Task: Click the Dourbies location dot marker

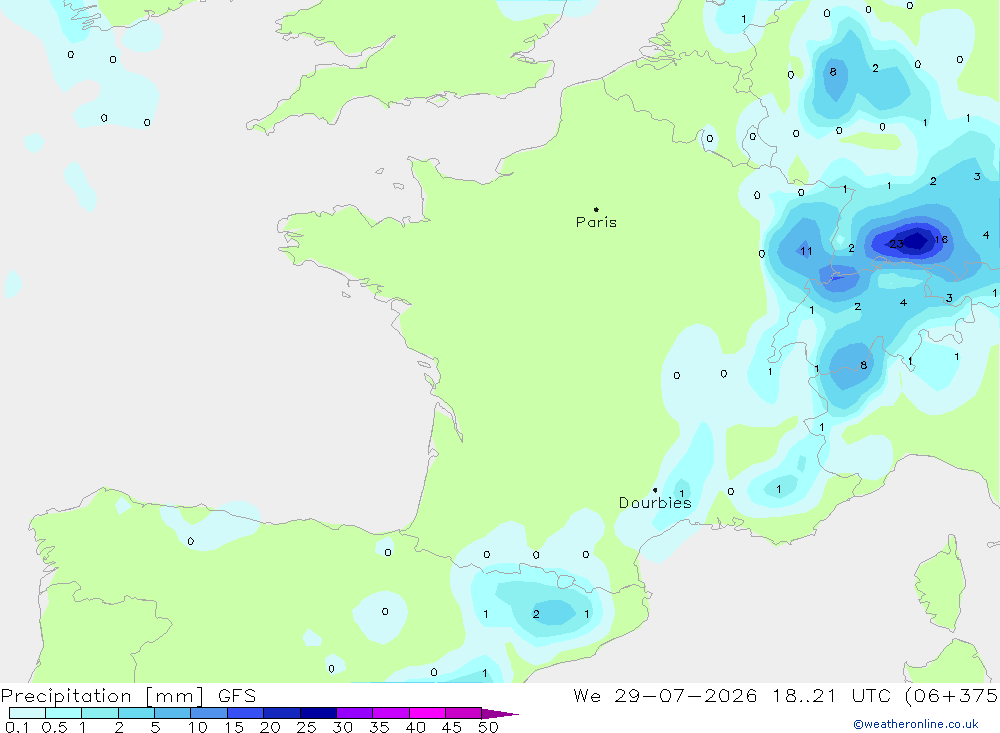Action: coord(655,490)
